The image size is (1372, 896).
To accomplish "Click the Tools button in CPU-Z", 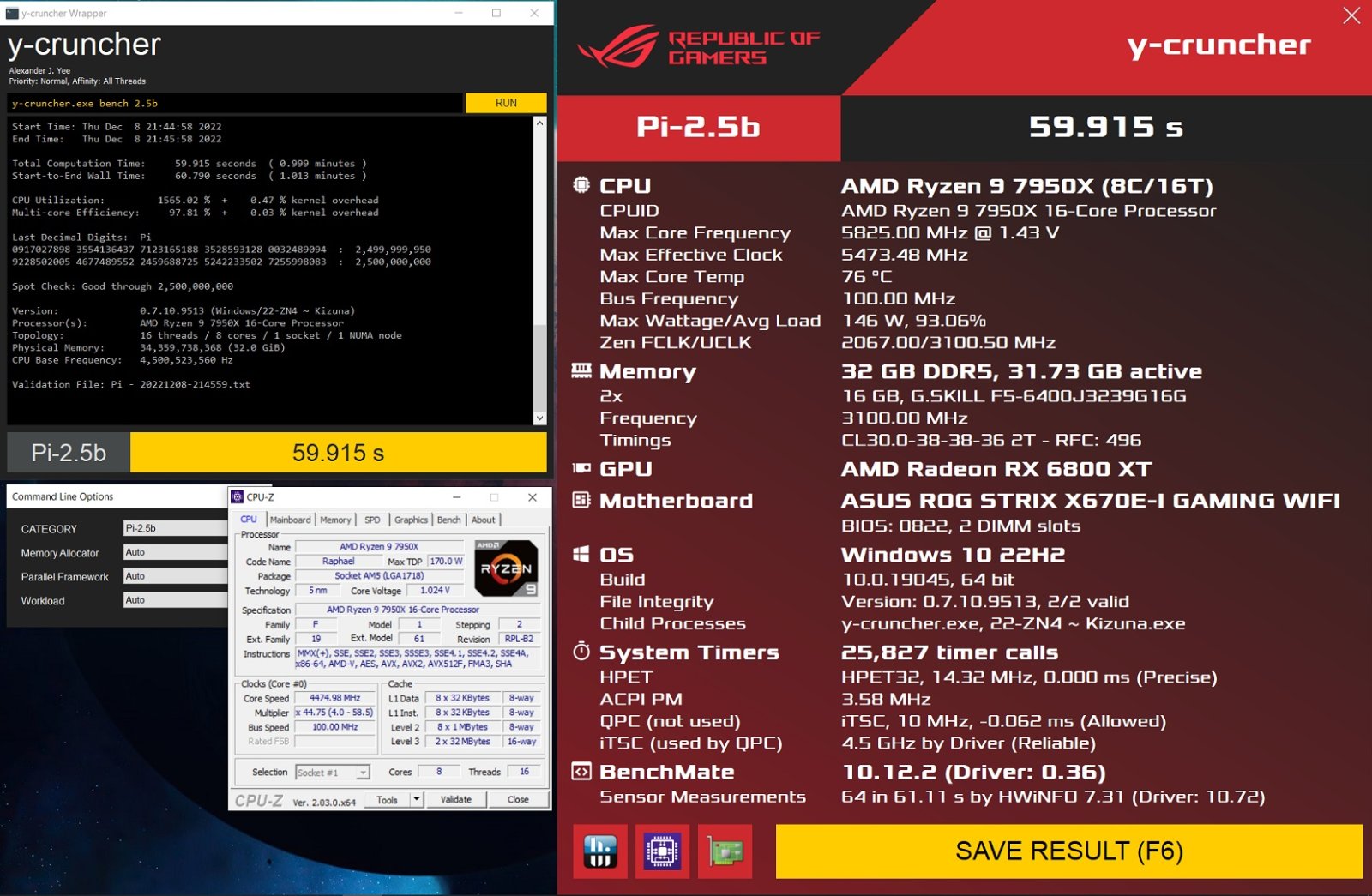I will click(x=388, y=799).
